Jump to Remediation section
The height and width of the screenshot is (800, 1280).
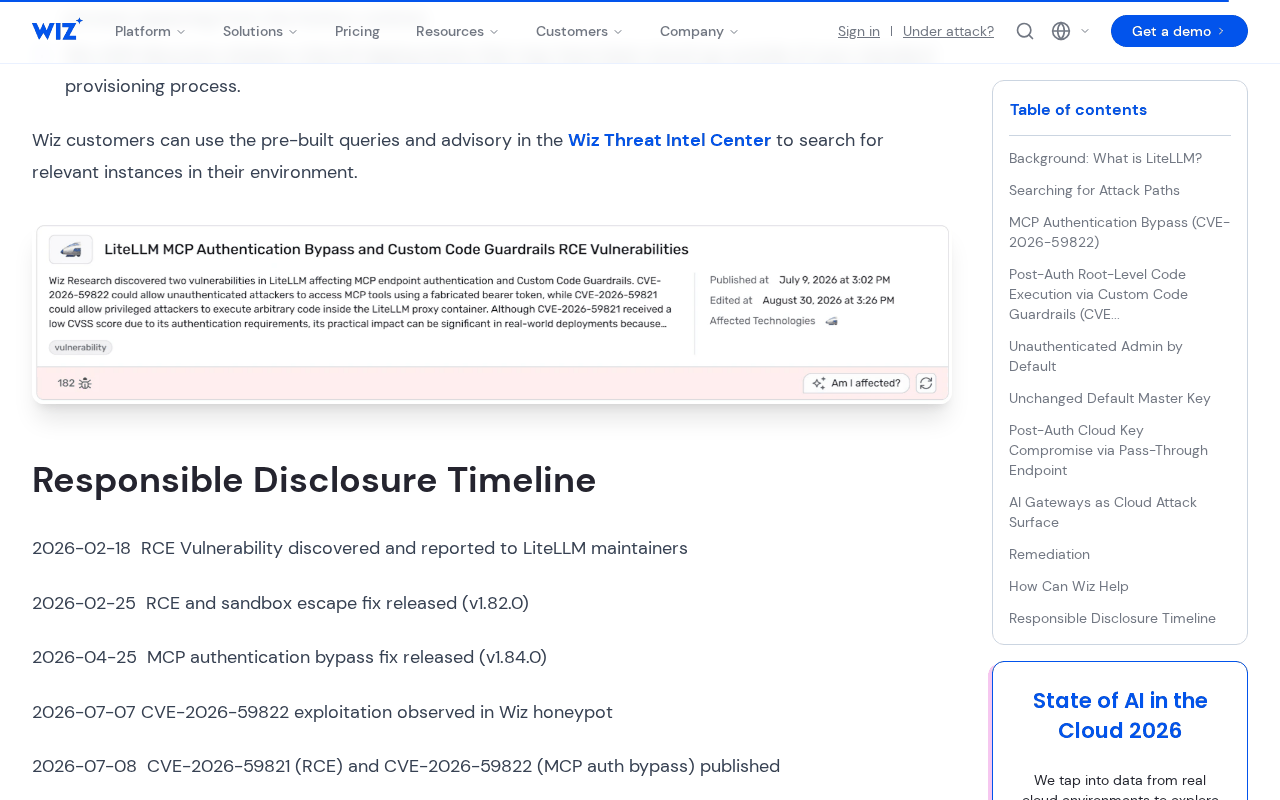(x=1049, y=554)
